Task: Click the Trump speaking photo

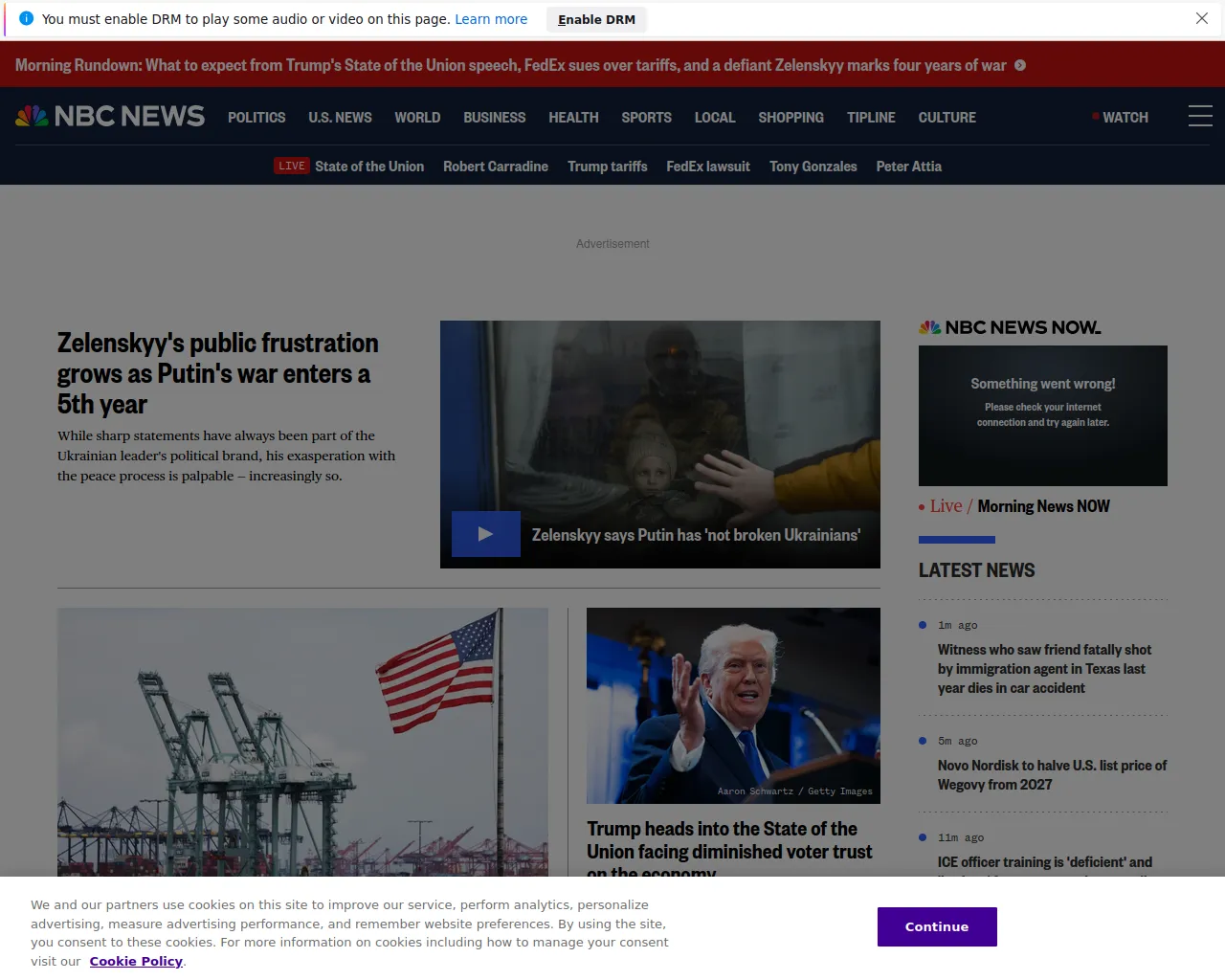Action: click(x=733, y=705)
